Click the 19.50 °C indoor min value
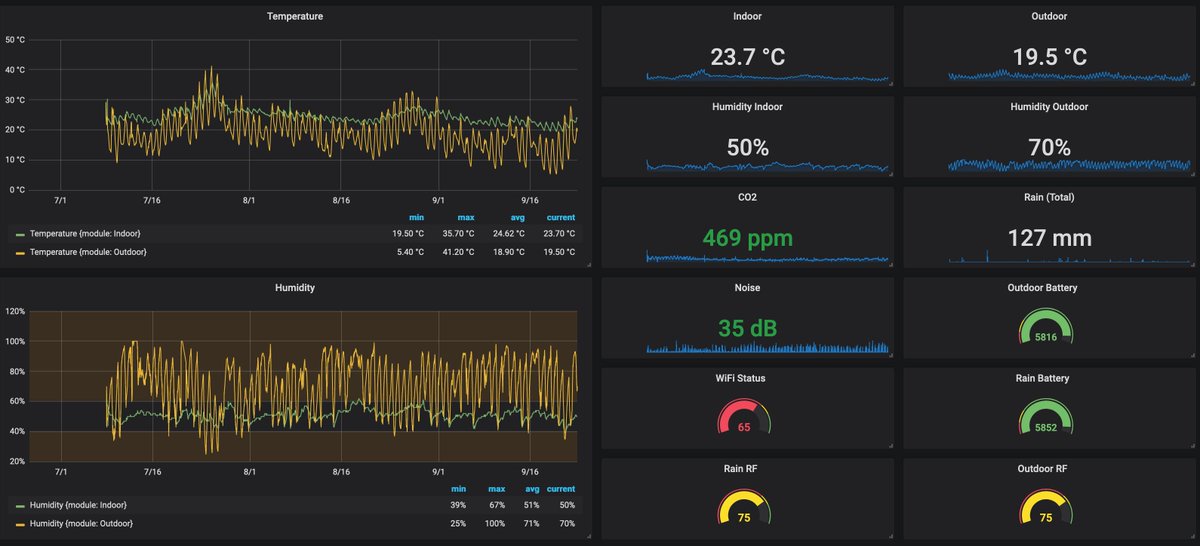Screen dimensions: 1200x546 [x=409, y=233]
